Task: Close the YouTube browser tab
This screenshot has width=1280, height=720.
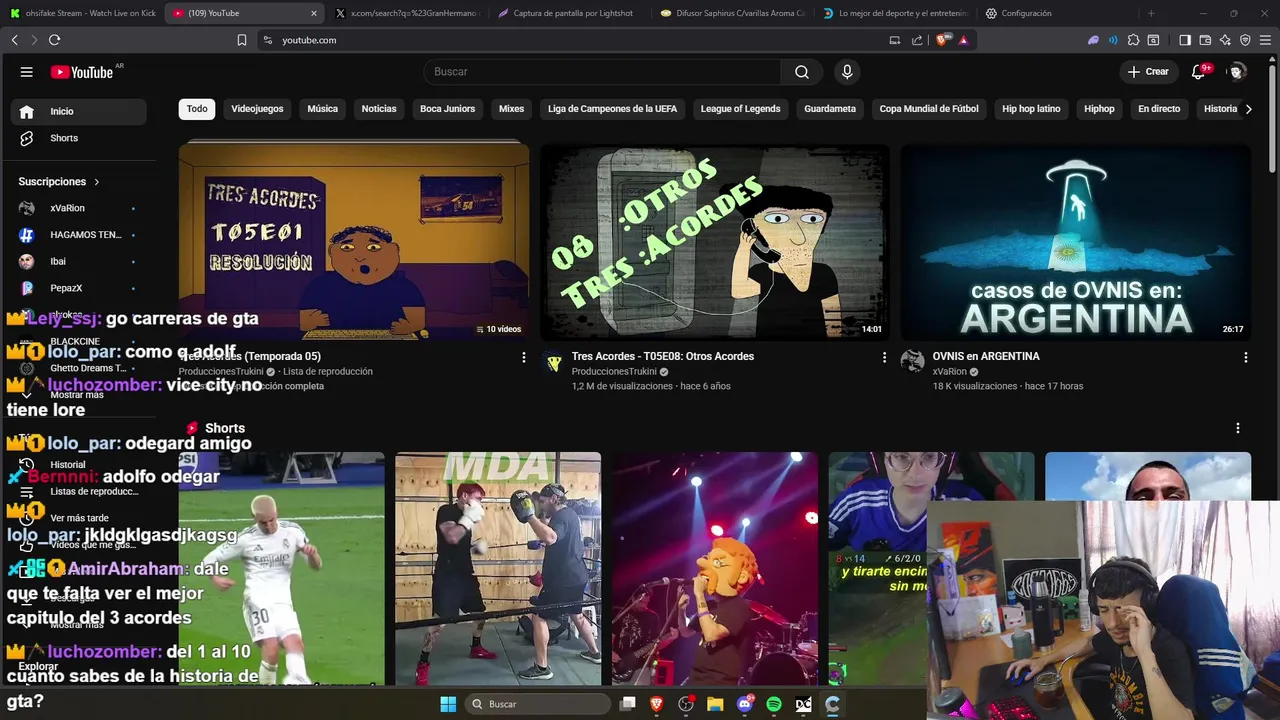Action: pos(314,13)
